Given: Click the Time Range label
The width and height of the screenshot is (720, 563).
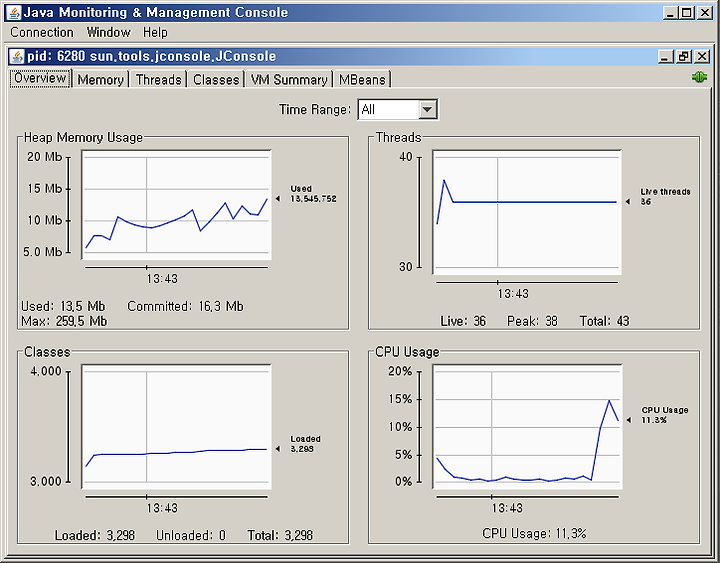Looking at the screenshot, I should (315, 109).
